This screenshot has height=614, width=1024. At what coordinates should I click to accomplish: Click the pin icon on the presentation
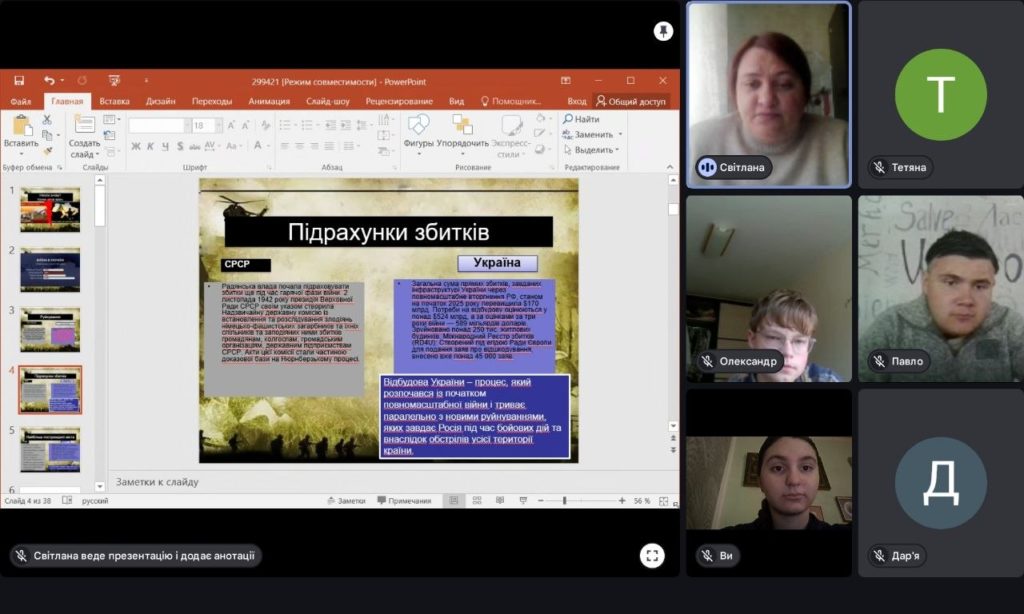(663, 31)
